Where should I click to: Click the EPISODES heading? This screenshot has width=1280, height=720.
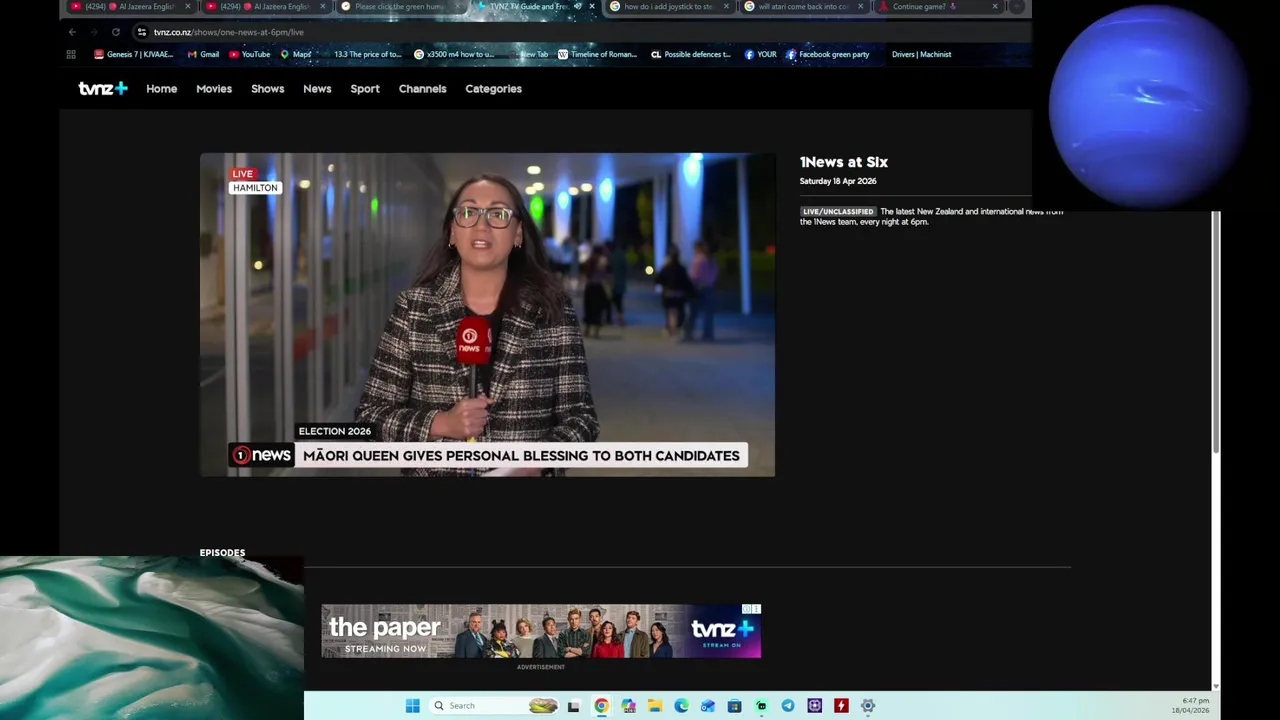pos(222,553)
